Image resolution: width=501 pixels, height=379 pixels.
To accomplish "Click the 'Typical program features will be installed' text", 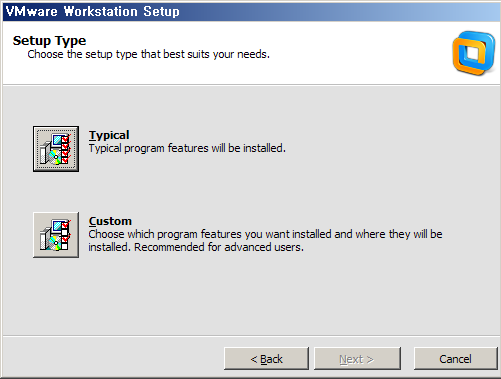I will pos(187,148).
